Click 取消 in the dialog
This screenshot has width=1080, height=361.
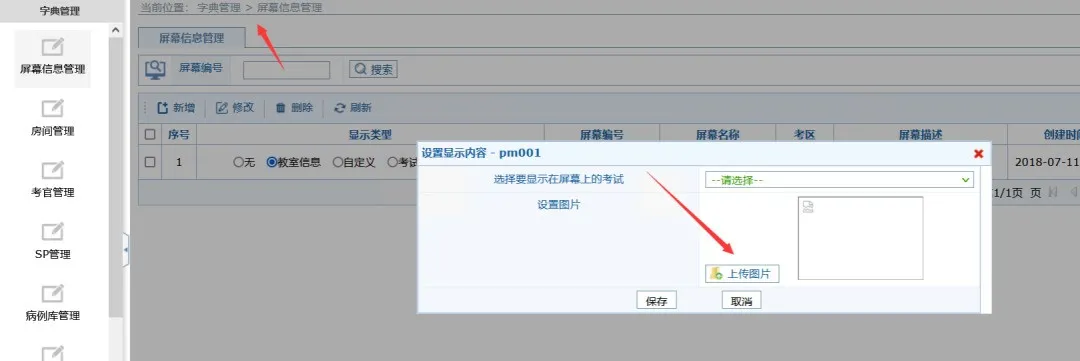pos(741,301)
